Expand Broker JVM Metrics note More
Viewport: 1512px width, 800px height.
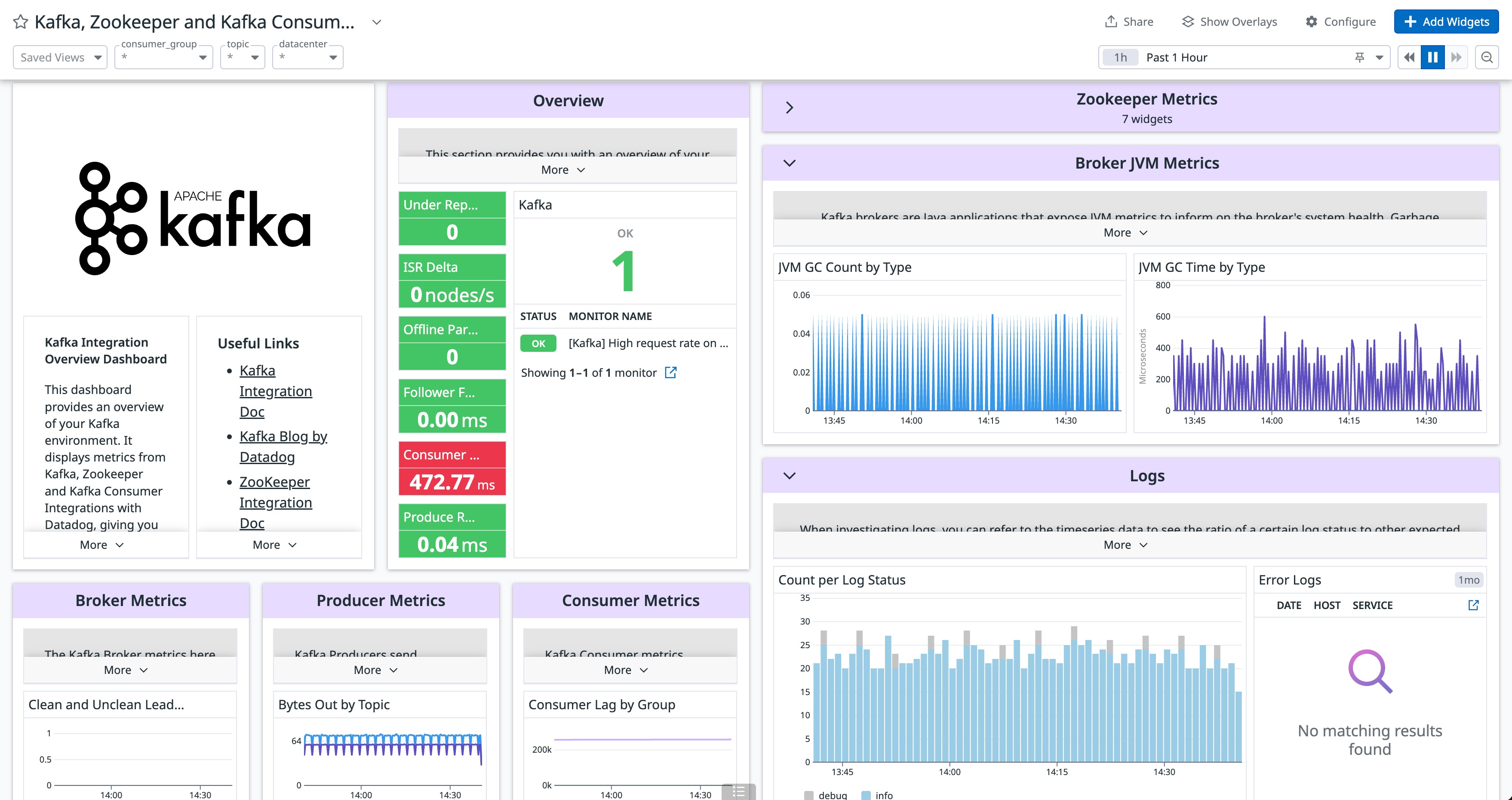1125,232
